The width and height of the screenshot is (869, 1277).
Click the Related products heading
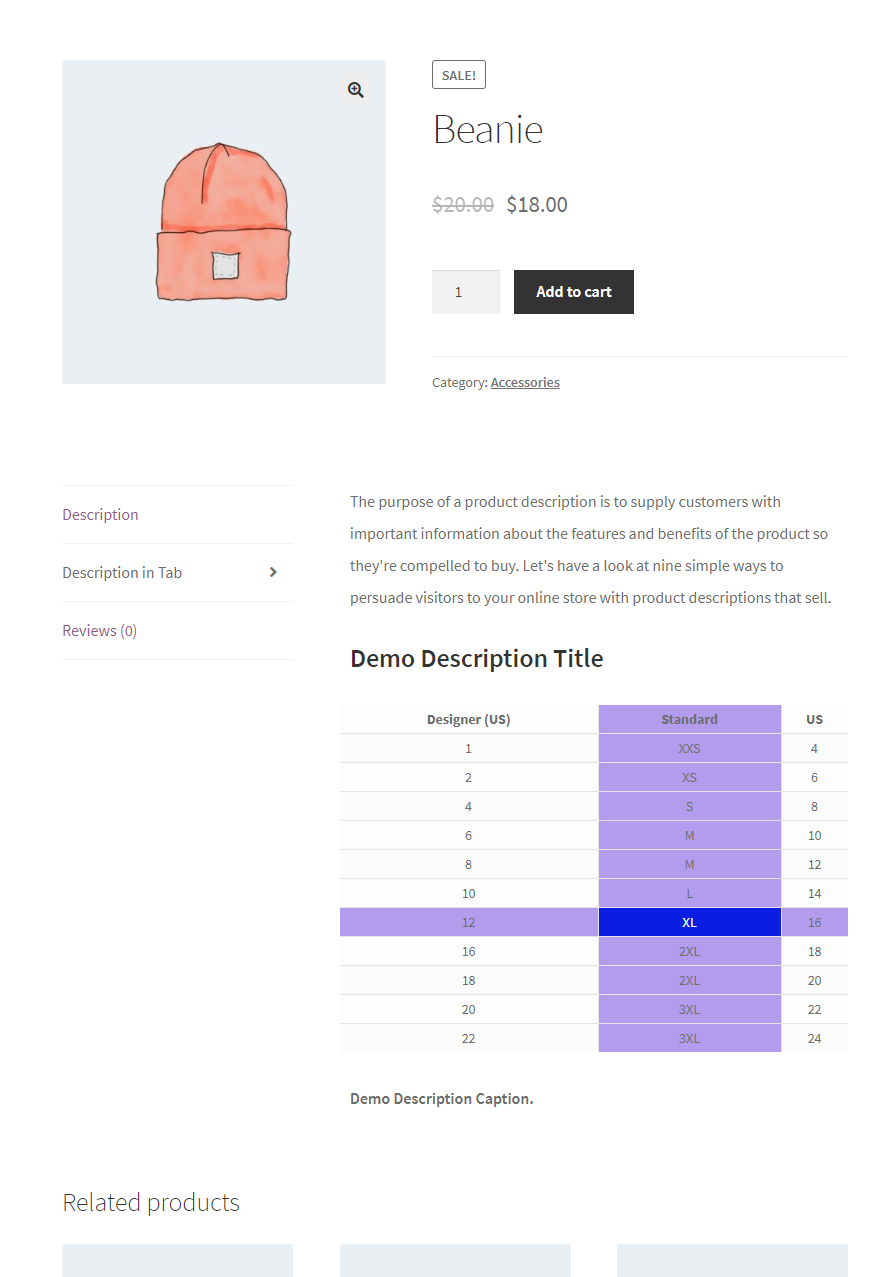click(151, 1202)
